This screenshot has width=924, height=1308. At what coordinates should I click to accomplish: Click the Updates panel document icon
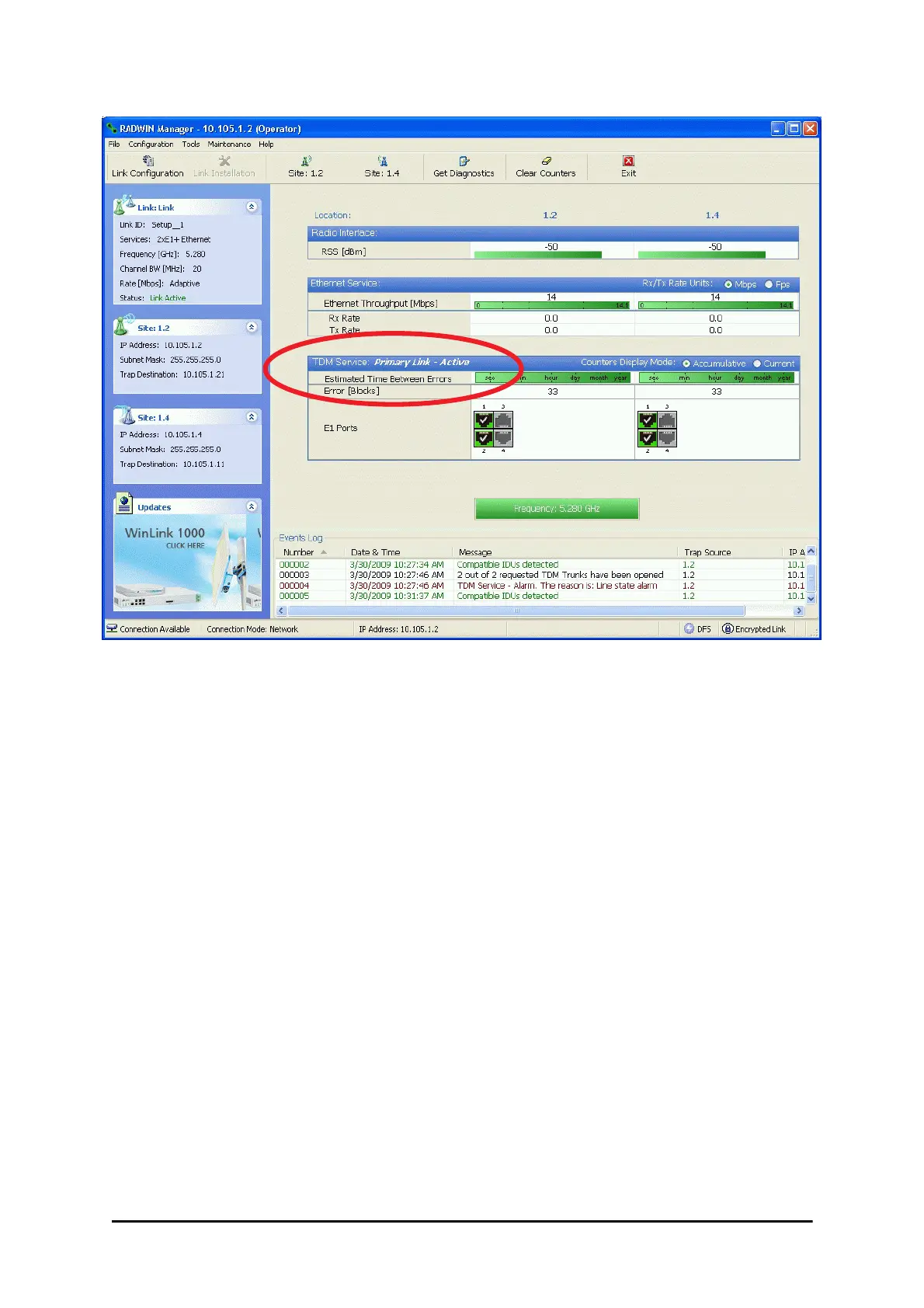coord(123,504)
